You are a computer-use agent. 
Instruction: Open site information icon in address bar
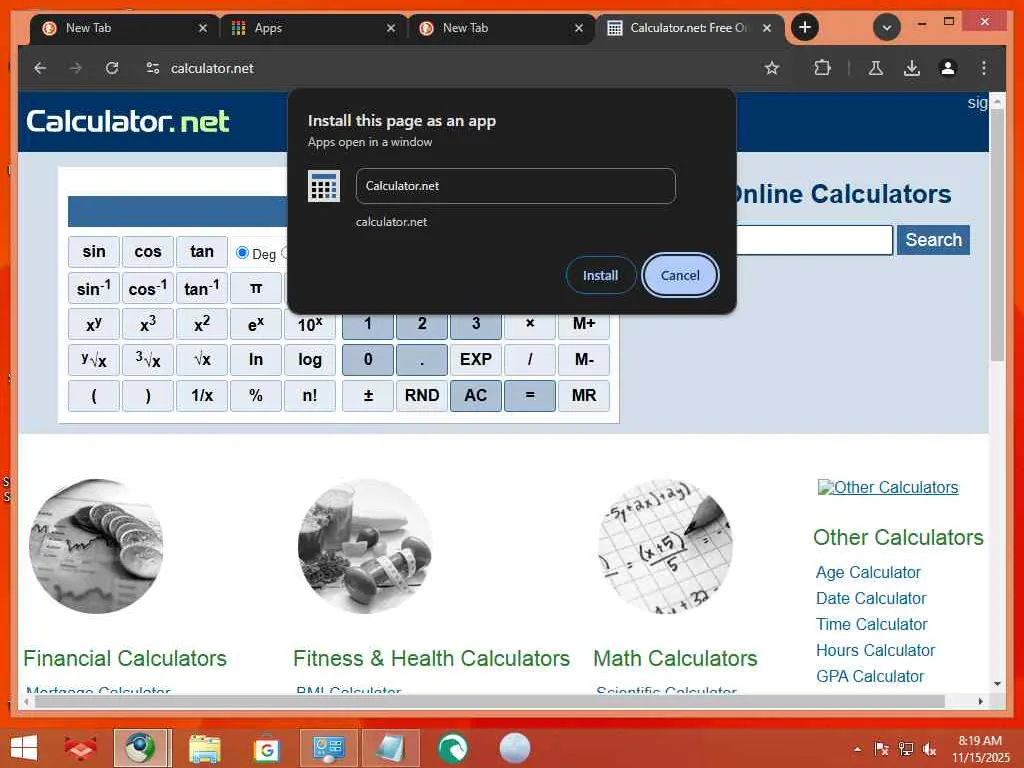tap(153, 68)
